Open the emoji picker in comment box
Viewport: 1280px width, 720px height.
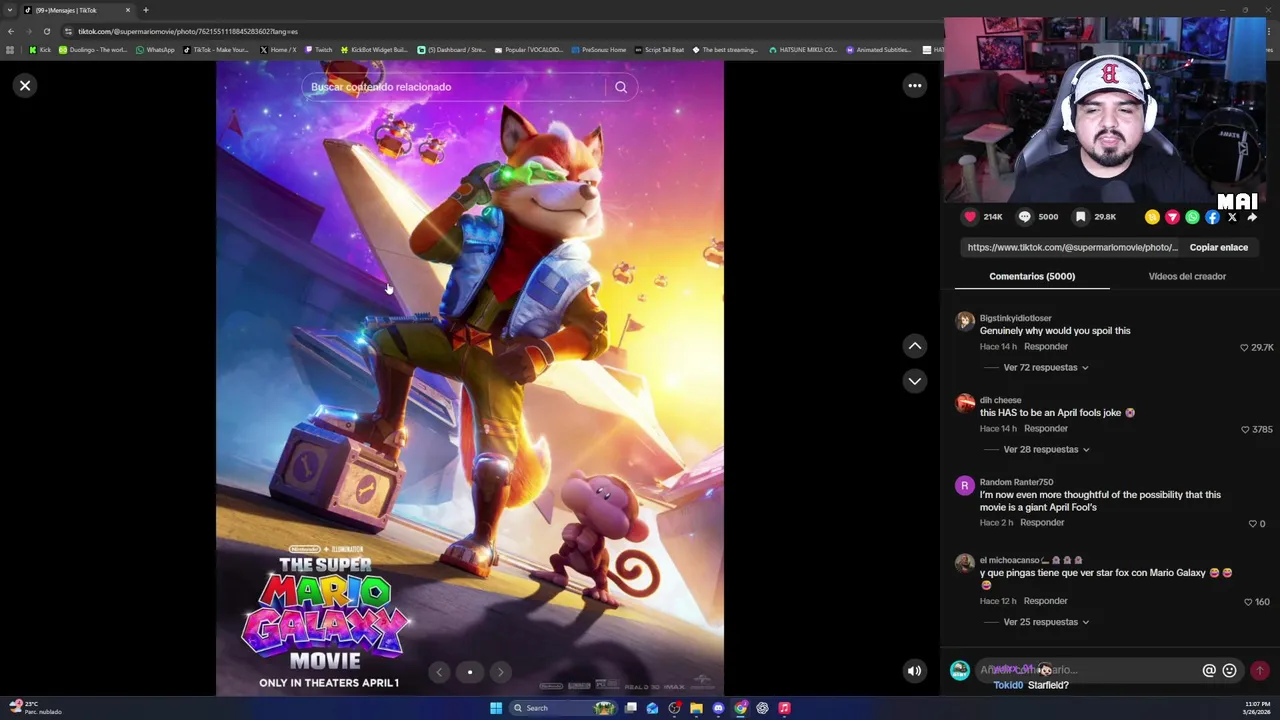[x=1229, y=671]
